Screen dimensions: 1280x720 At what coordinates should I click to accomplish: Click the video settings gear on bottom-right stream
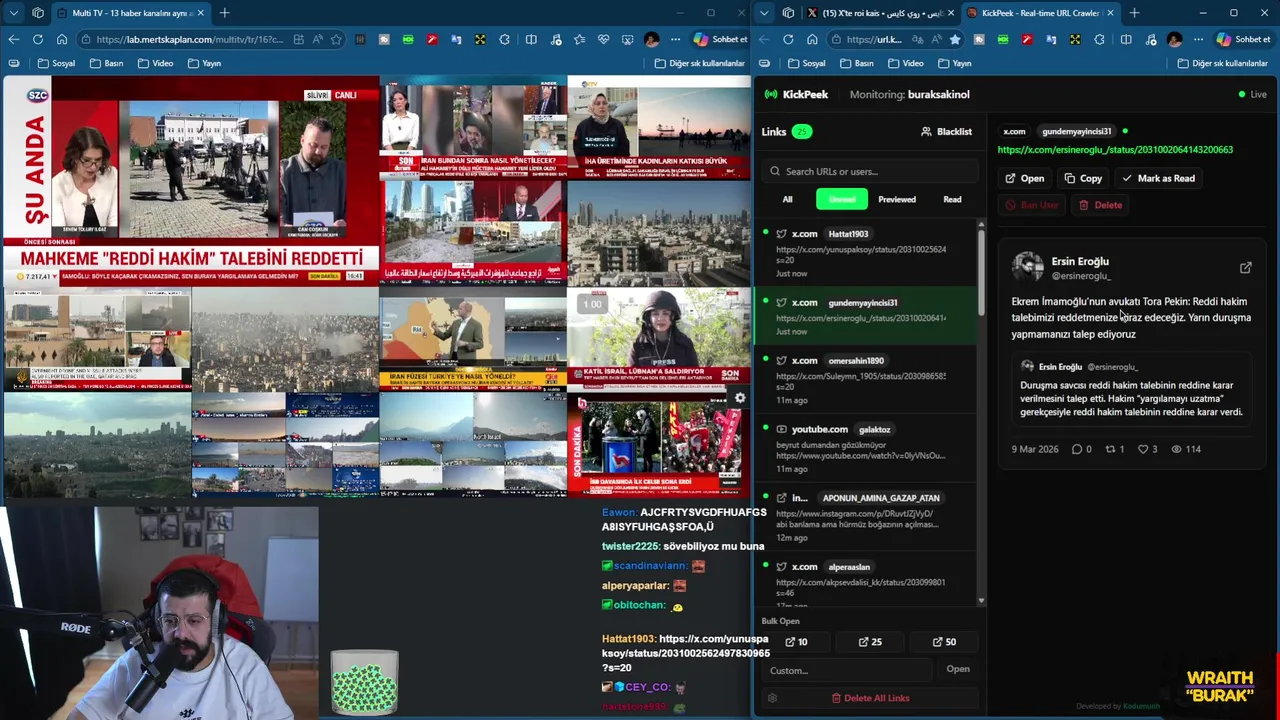[739, 398]
